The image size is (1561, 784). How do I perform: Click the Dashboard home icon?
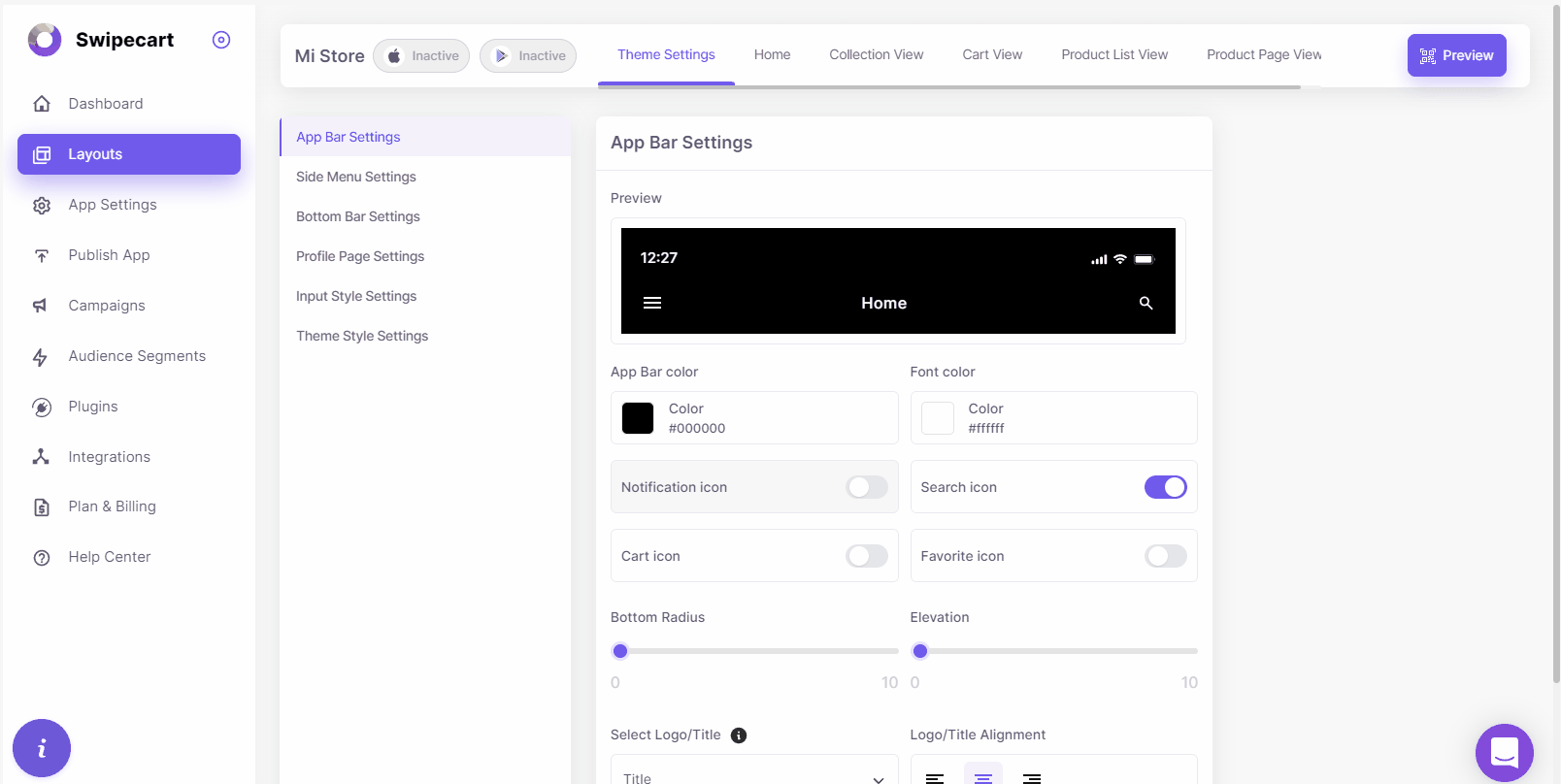(42, 104)
